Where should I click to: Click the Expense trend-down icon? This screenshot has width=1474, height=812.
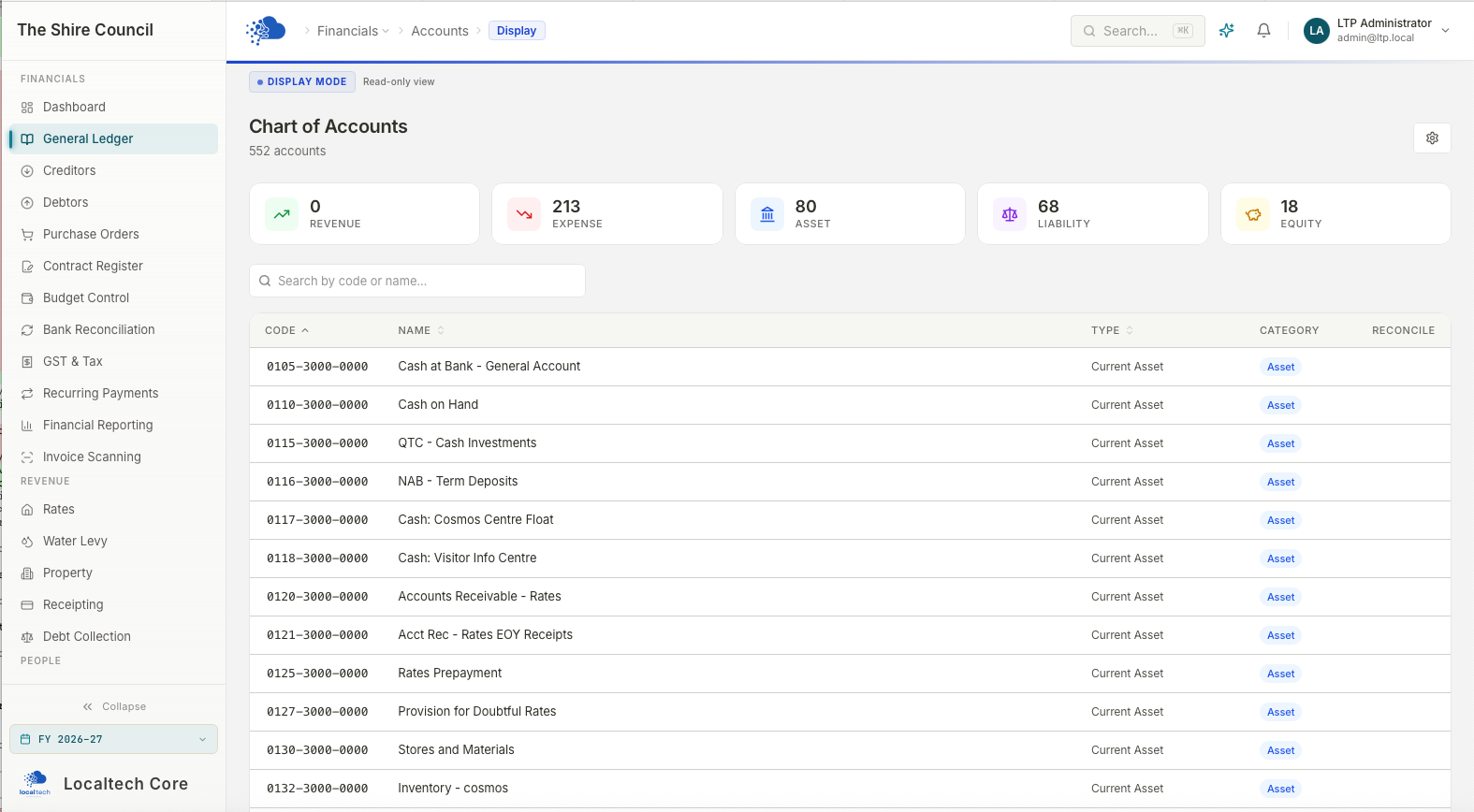tap(524, 214)
